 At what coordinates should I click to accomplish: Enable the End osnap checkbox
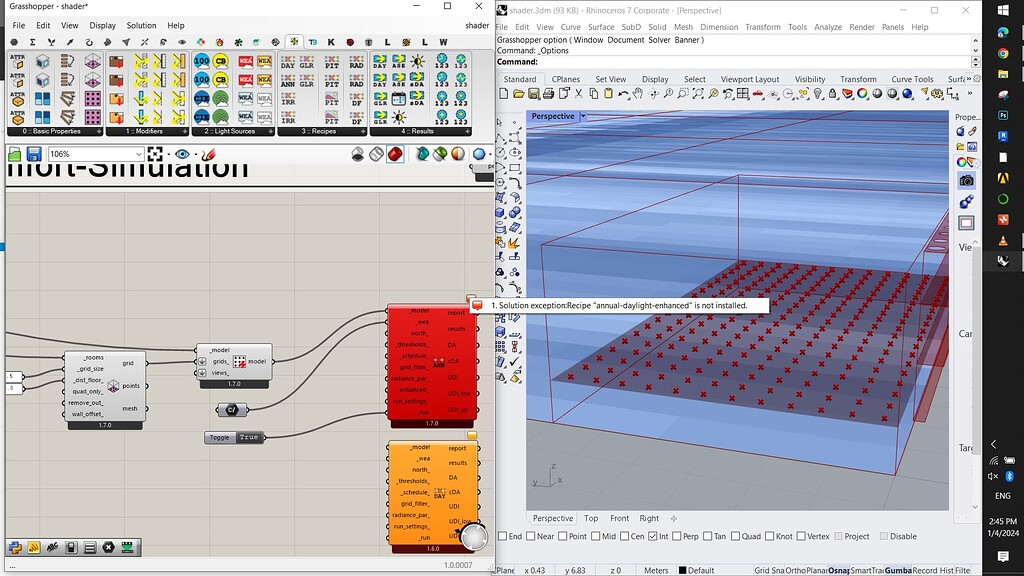[x=503, y=536]
